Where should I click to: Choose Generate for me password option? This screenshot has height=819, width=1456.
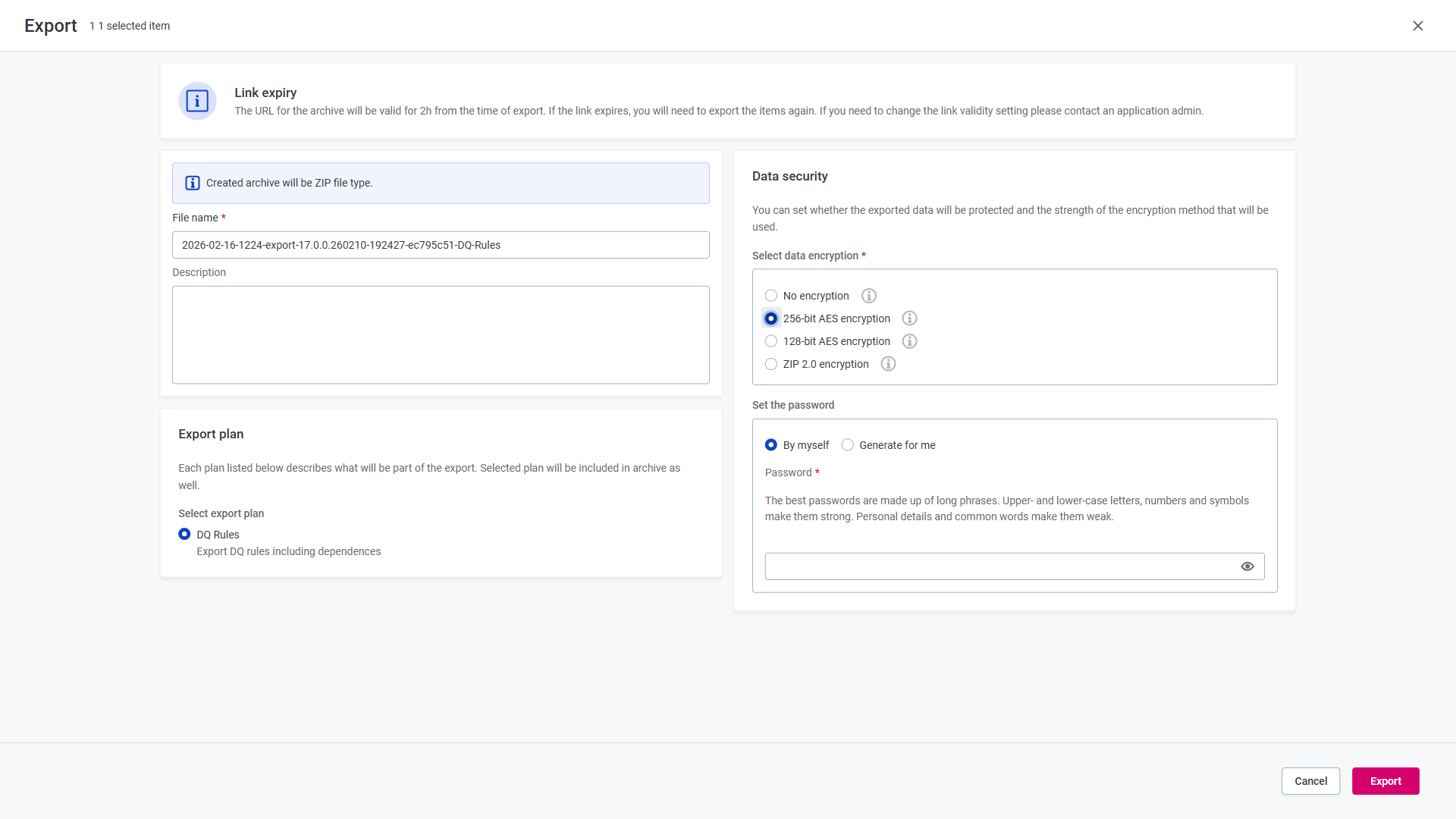848,445
